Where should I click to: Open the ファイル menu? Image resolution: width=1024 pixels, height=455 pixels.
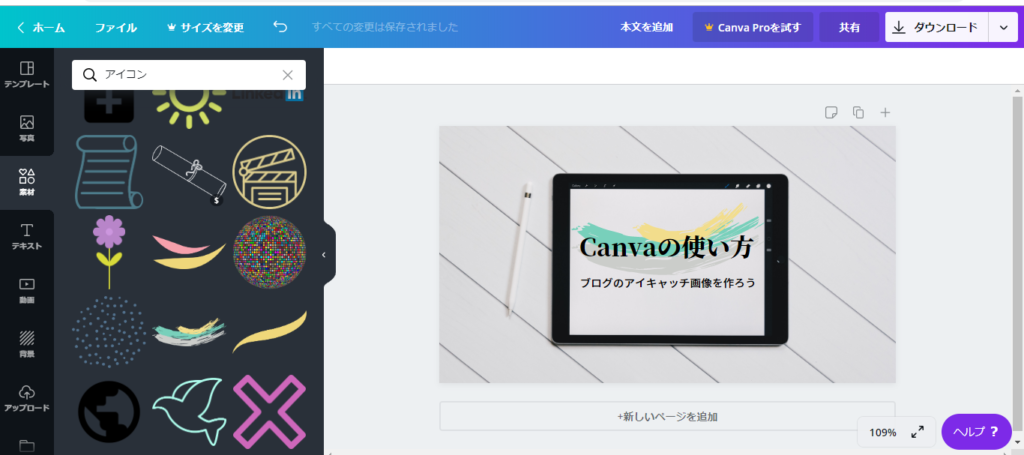tap(116, 27)
